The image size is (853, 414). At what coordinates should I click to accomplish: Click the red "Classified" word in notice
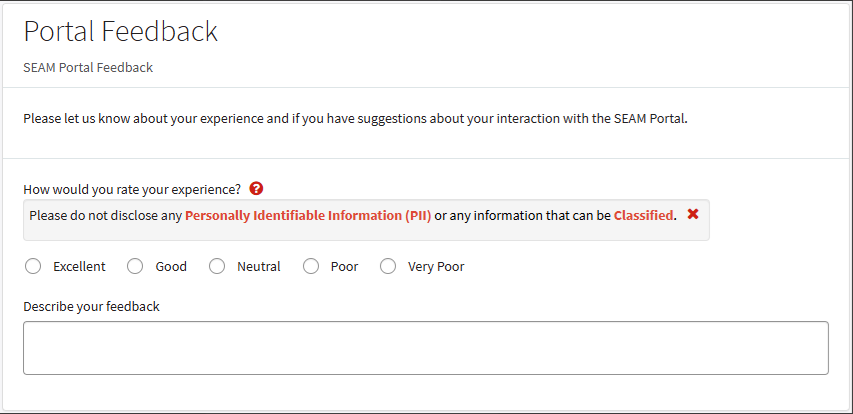click(643, 215)
